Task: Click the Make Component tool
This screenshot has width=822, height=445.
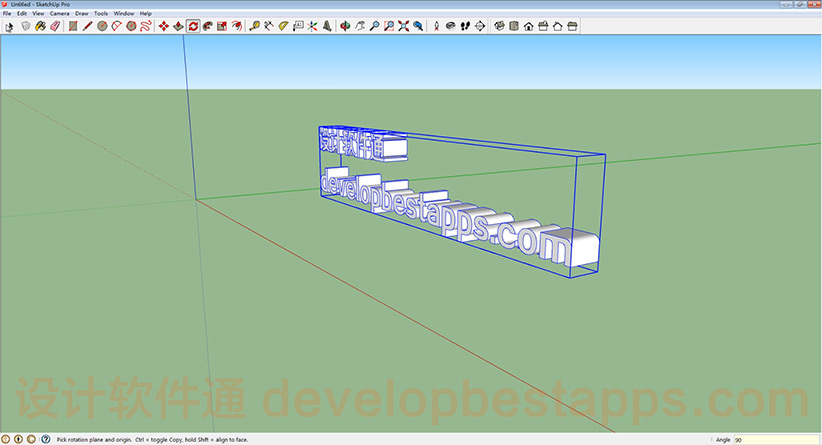Action: (x=26, y=26)
